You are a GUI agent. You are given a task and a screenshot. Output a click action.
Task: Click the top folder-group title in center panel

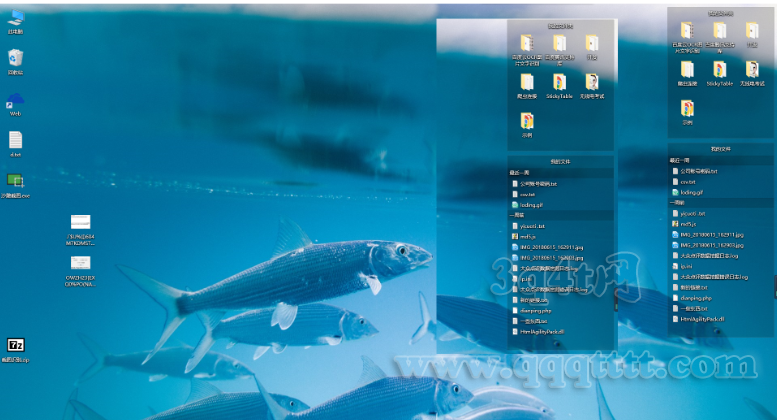pyautogui.click(x=560, y=26)
